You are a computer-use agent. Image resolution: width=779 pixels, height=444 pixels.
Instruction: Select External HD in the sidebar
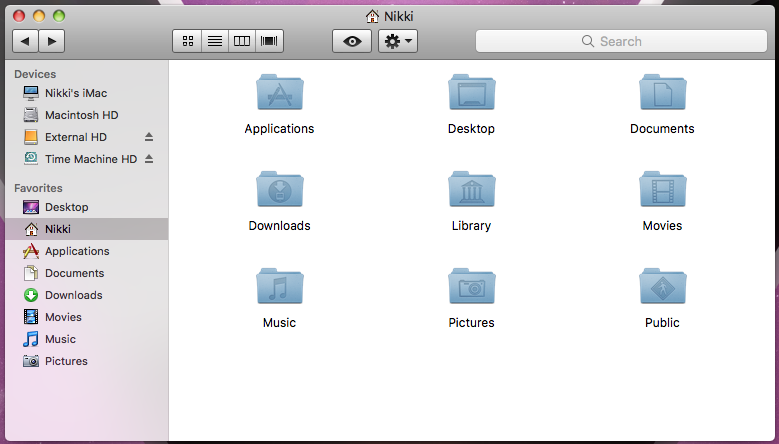click(x=87, y=137)
